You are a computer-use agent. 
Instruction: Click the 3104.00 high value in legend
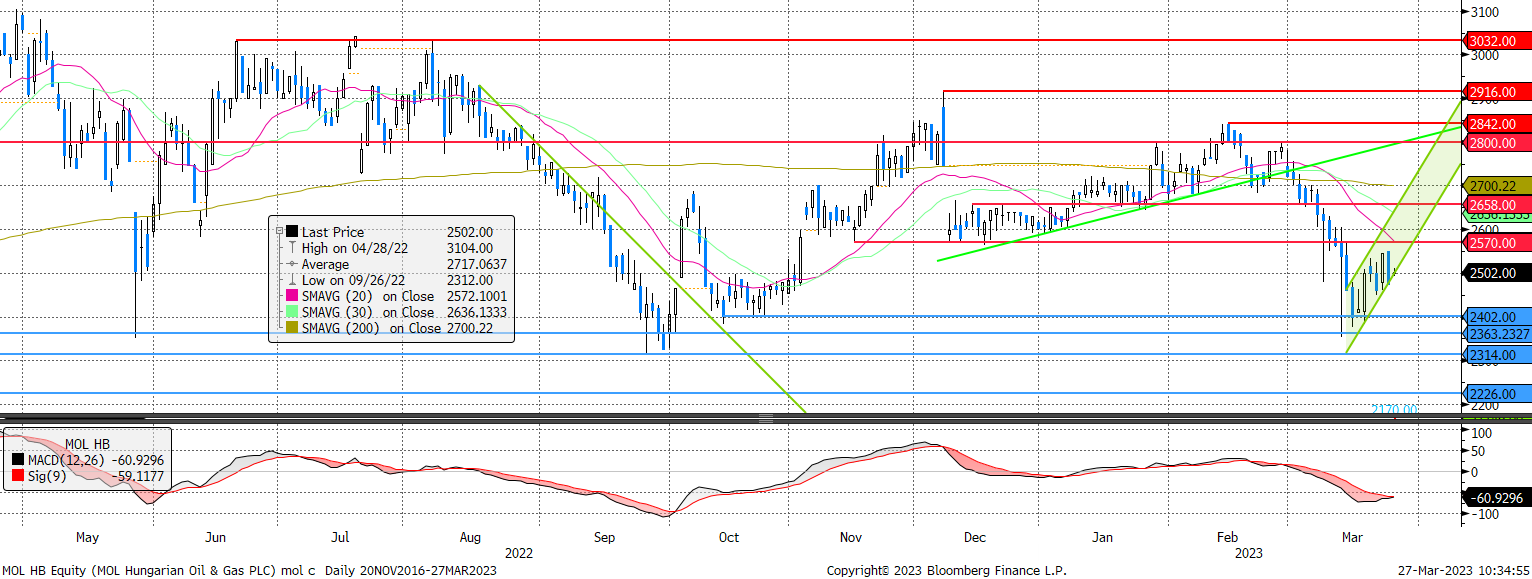pos(471,248)
